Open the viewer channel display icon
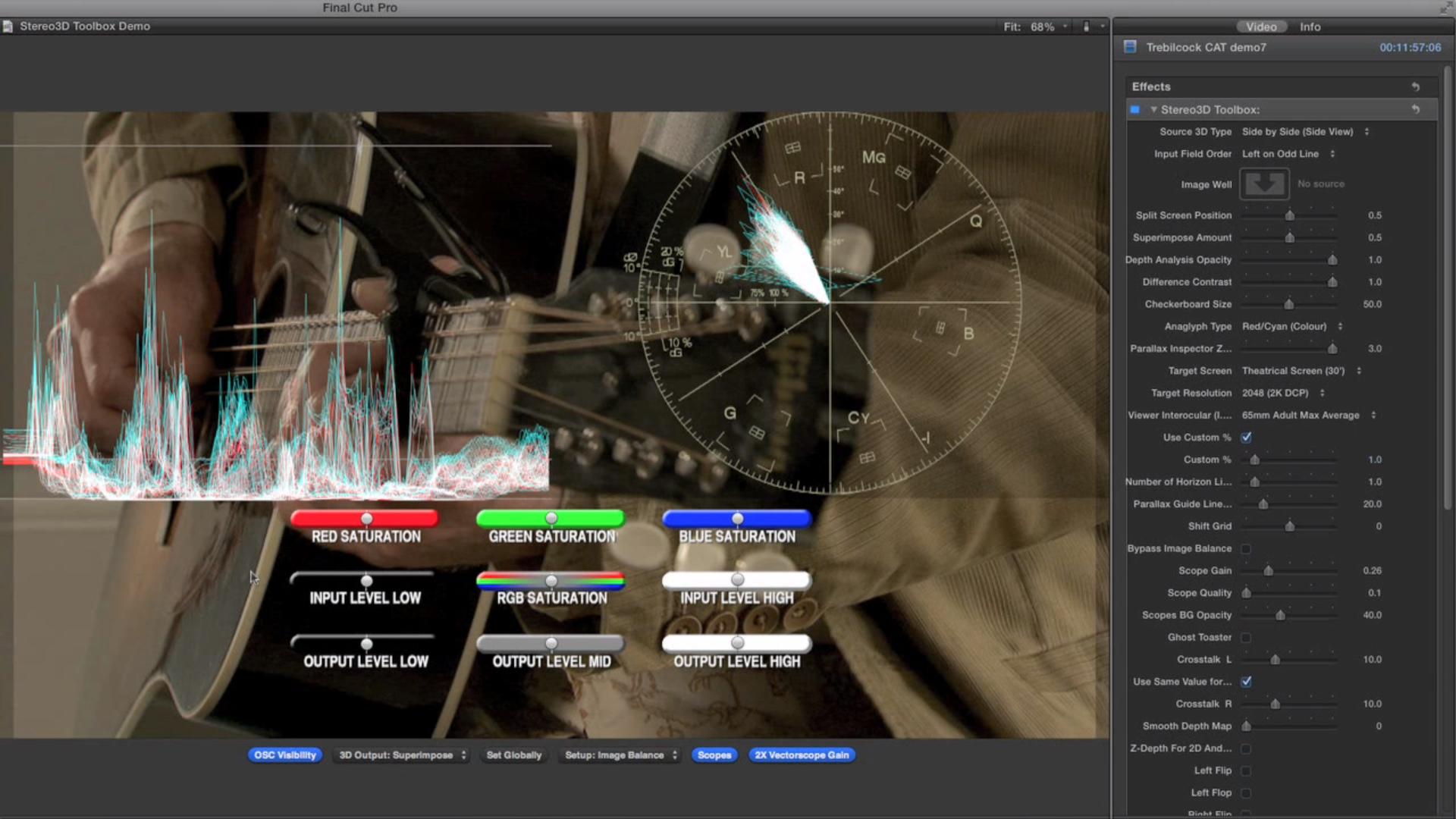1456x819 pixels. tap(1086, 27)
